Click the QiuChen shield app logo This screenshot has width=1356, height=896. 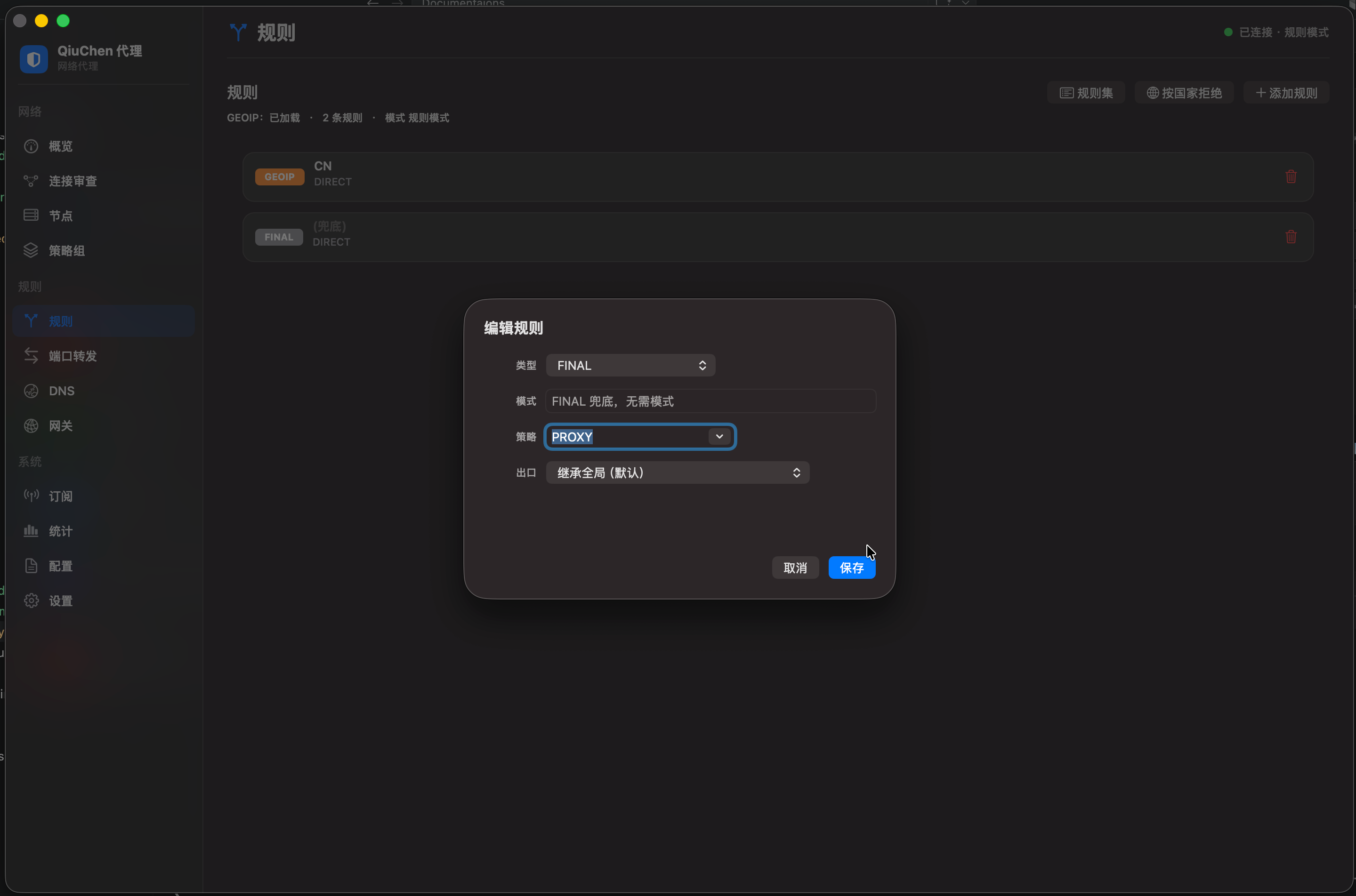click(x=34, y=59)
